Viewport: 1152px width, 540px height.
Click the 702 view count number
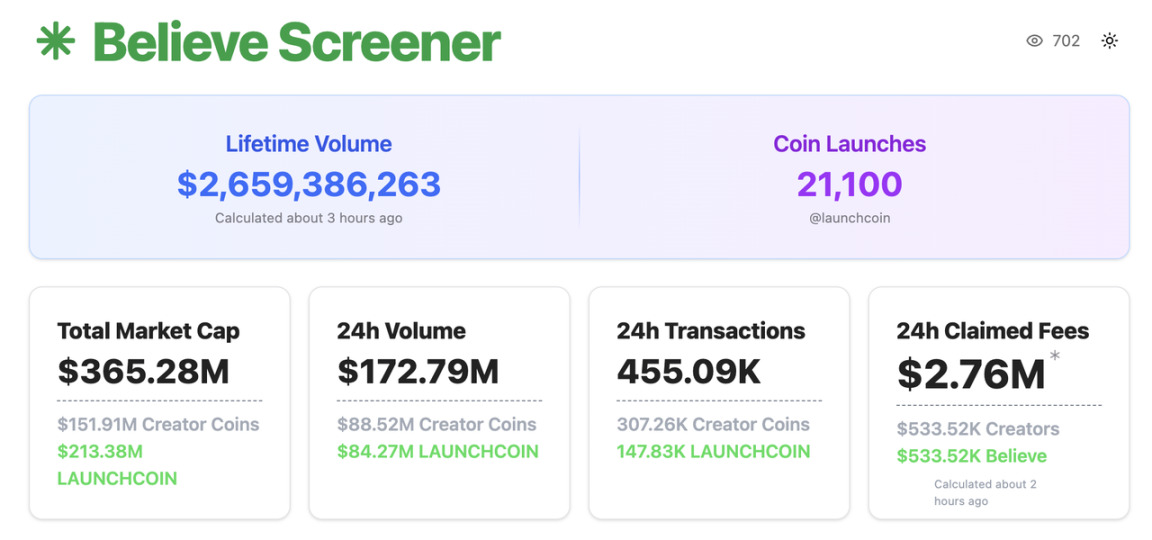[1066, 41]
